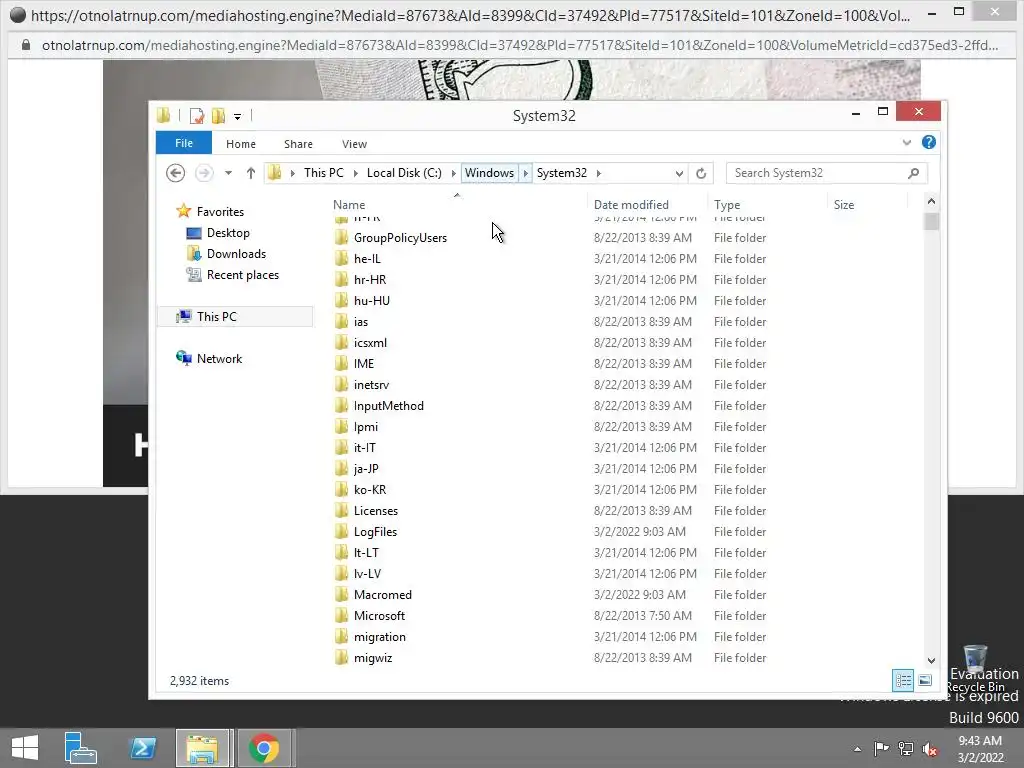Sort by the Size column header
The width and height of the screenshot is (1024, 768).
click(x=868, y=204)
